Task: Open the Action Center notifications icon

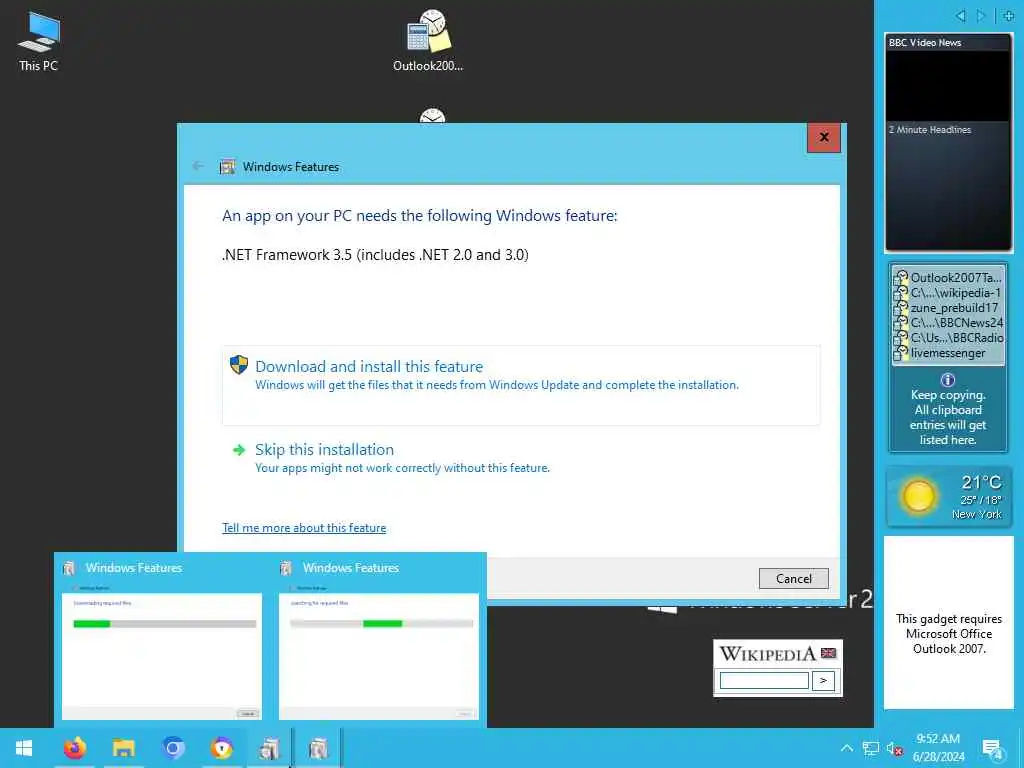Action: [993, 749]
